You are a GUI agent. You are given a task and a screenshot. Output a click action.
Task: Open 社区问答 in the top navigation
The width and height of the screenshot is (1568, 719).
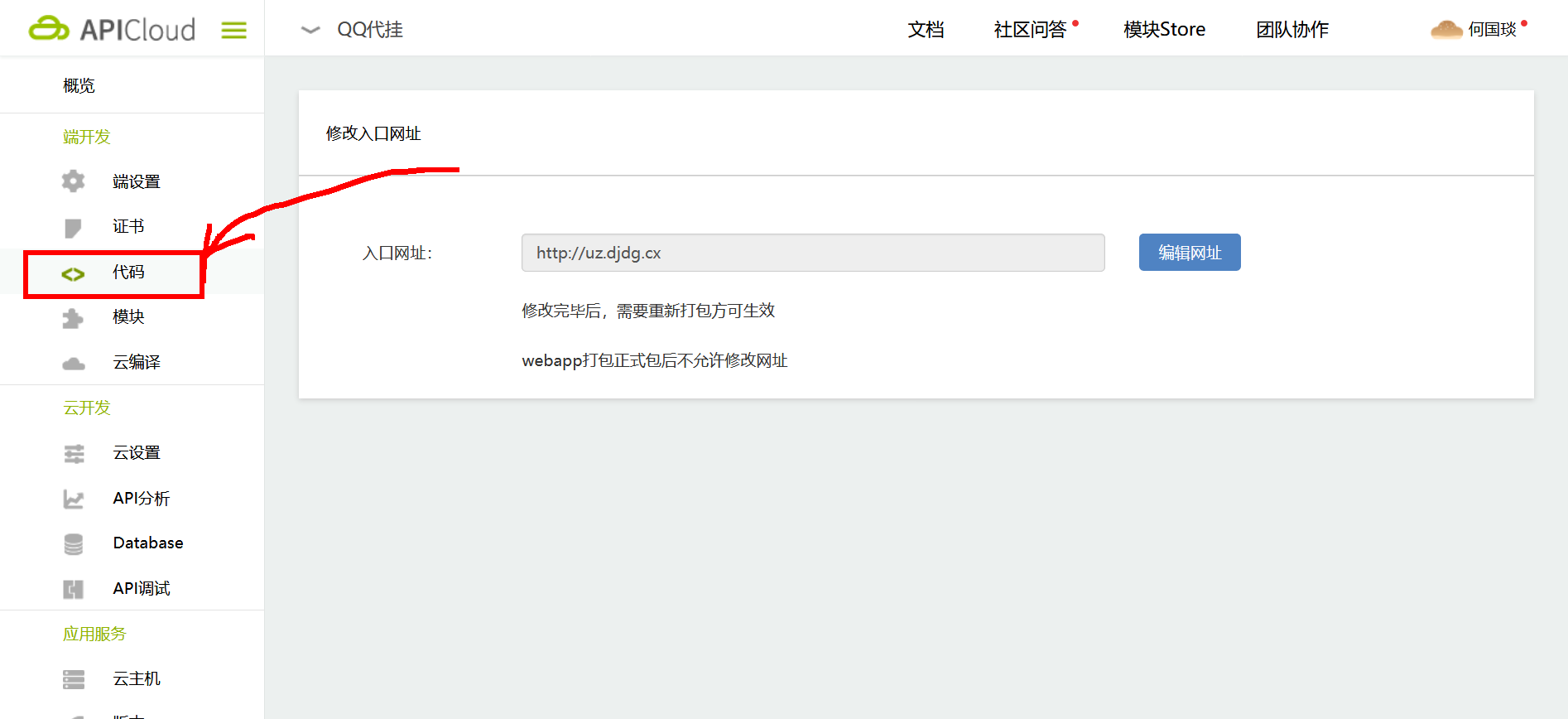click(x=1030, y=30)
